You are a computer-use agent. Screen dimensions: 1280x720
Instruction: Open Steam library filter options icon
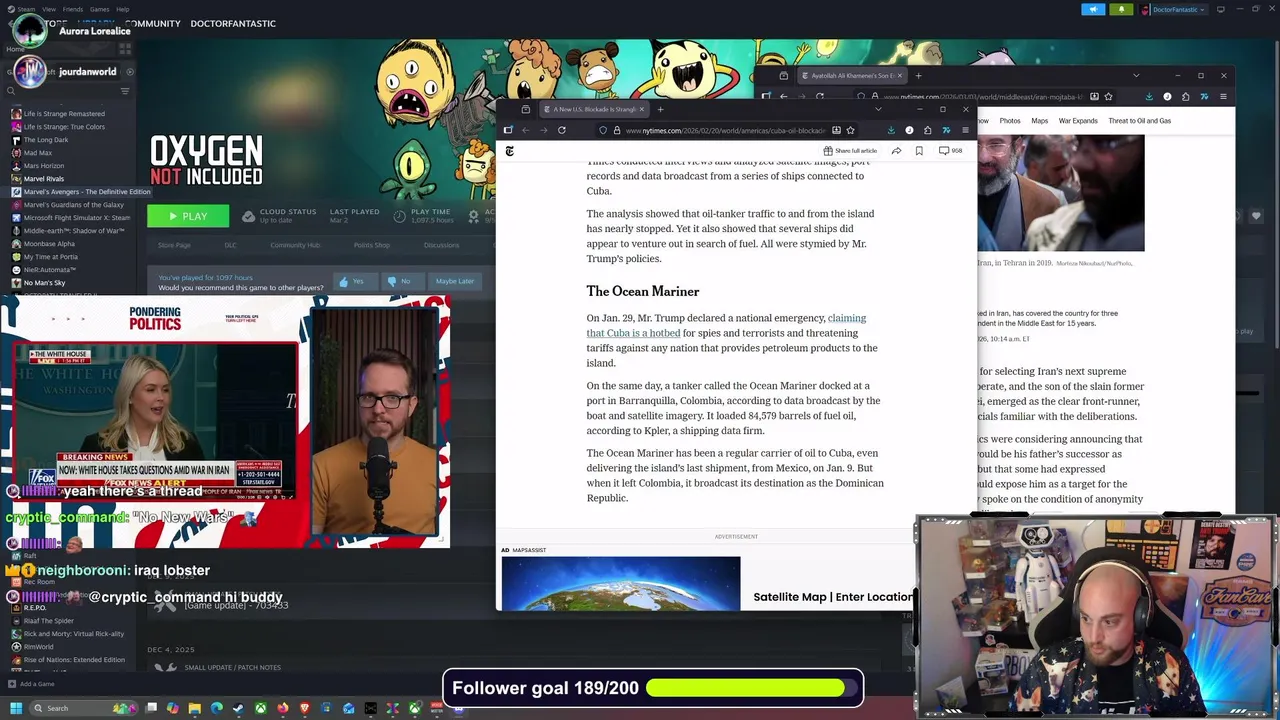(125, 91)
